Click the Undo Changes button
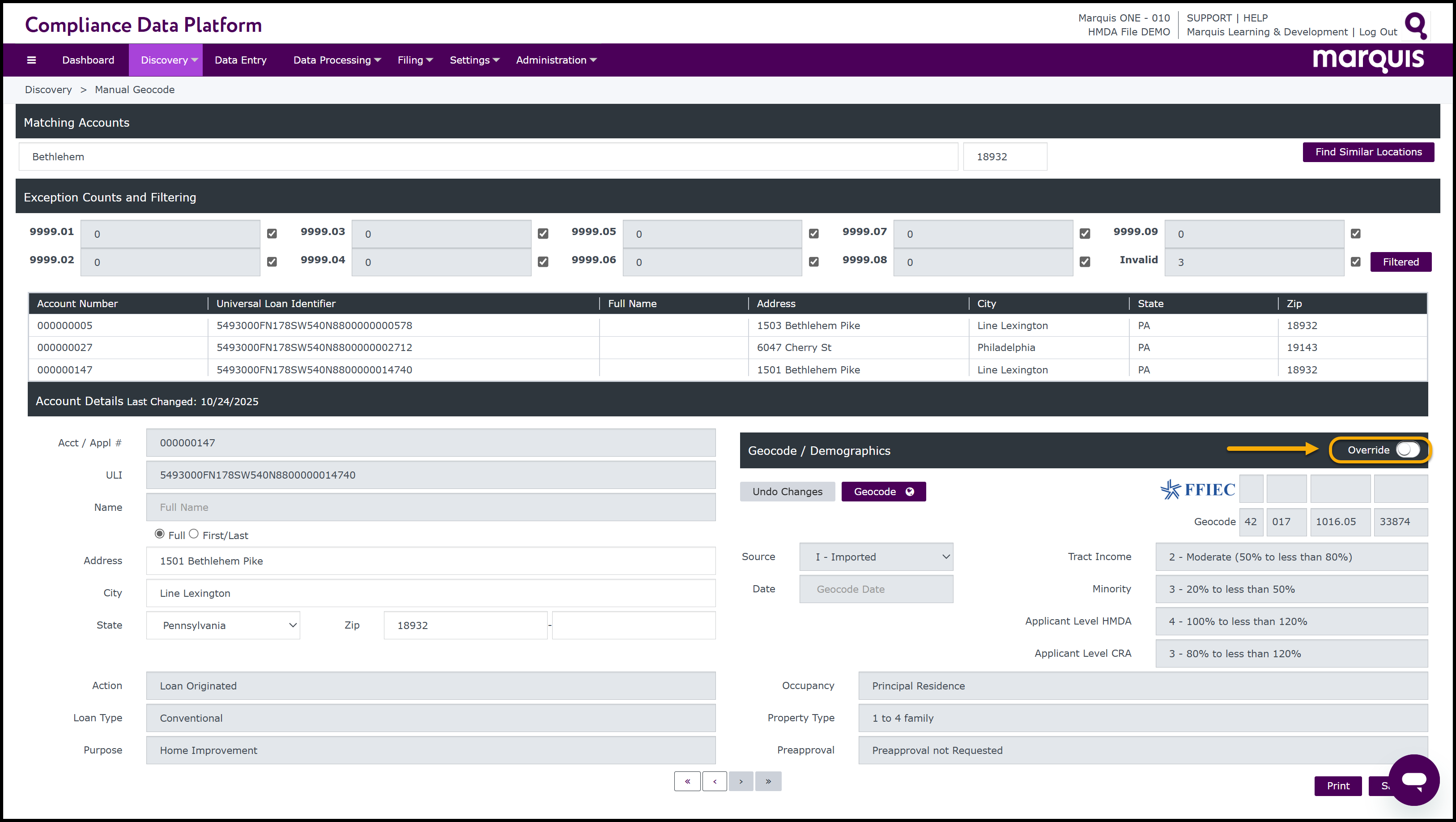Screen dimensions: 1456x822 787,492
